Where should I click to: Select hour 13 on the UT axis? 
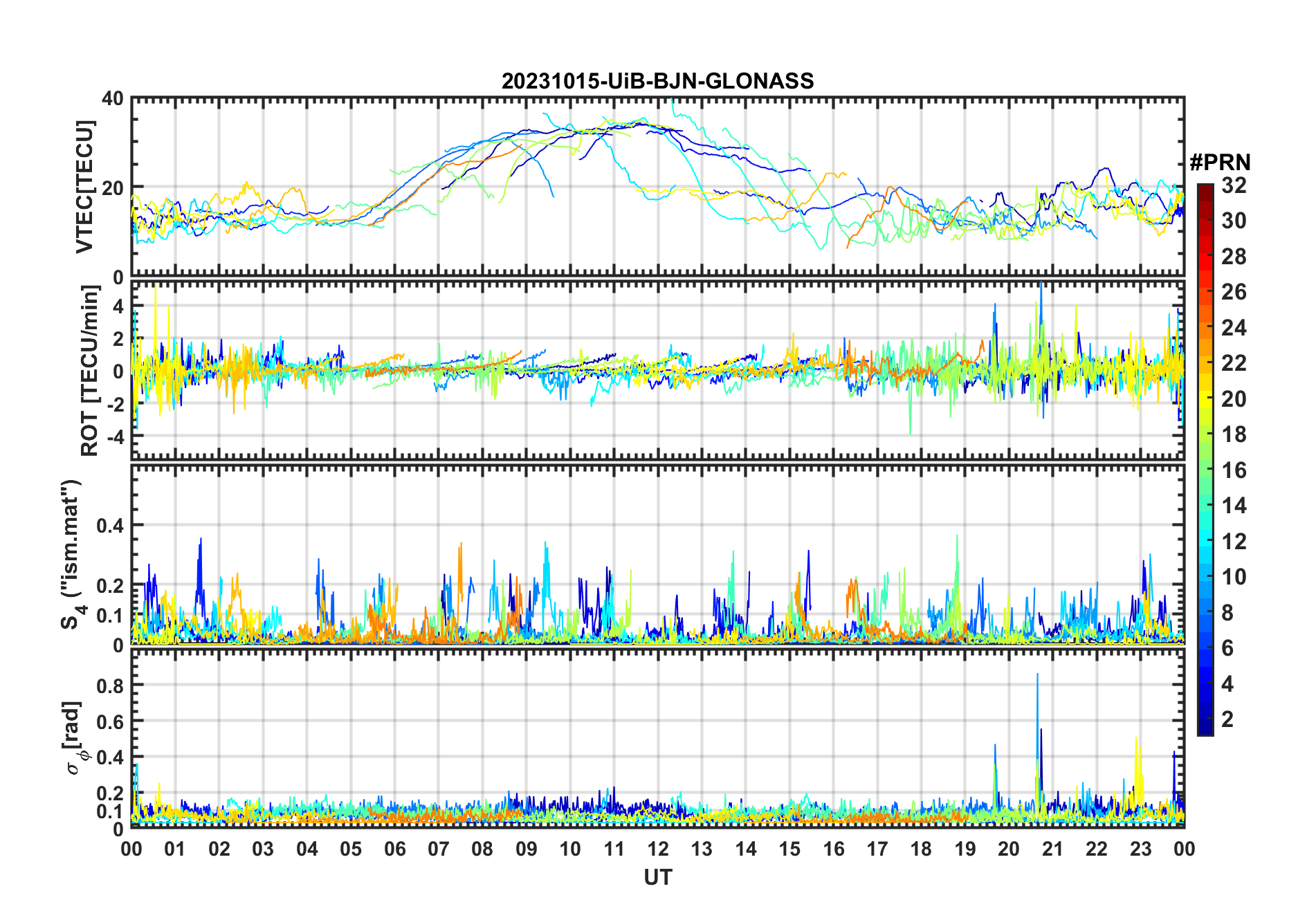(x=702, y=849)
